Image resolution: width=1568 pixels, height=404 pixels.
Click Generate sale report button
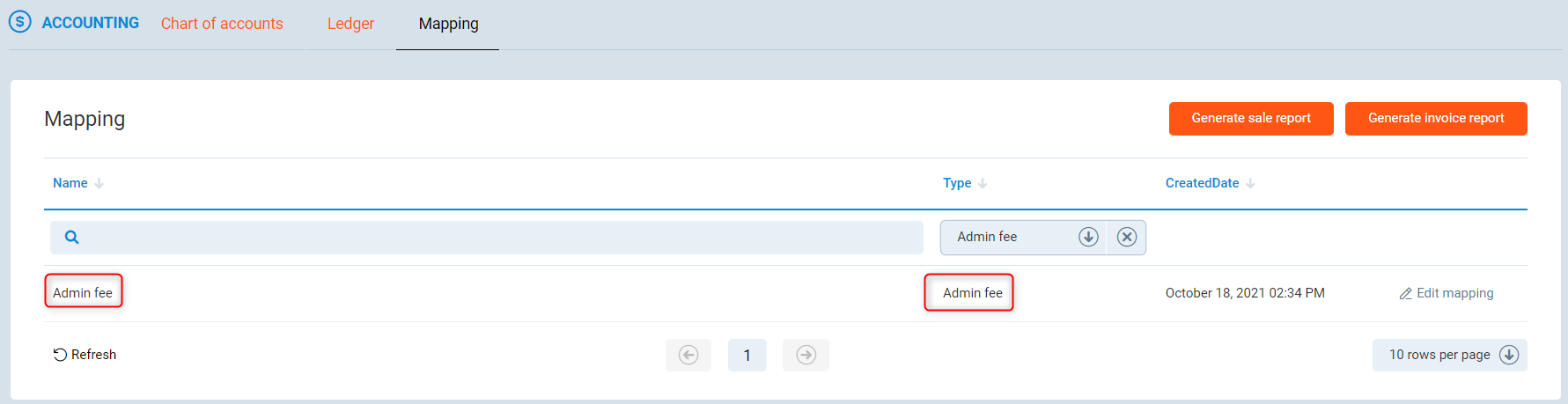coord(1250,118)
